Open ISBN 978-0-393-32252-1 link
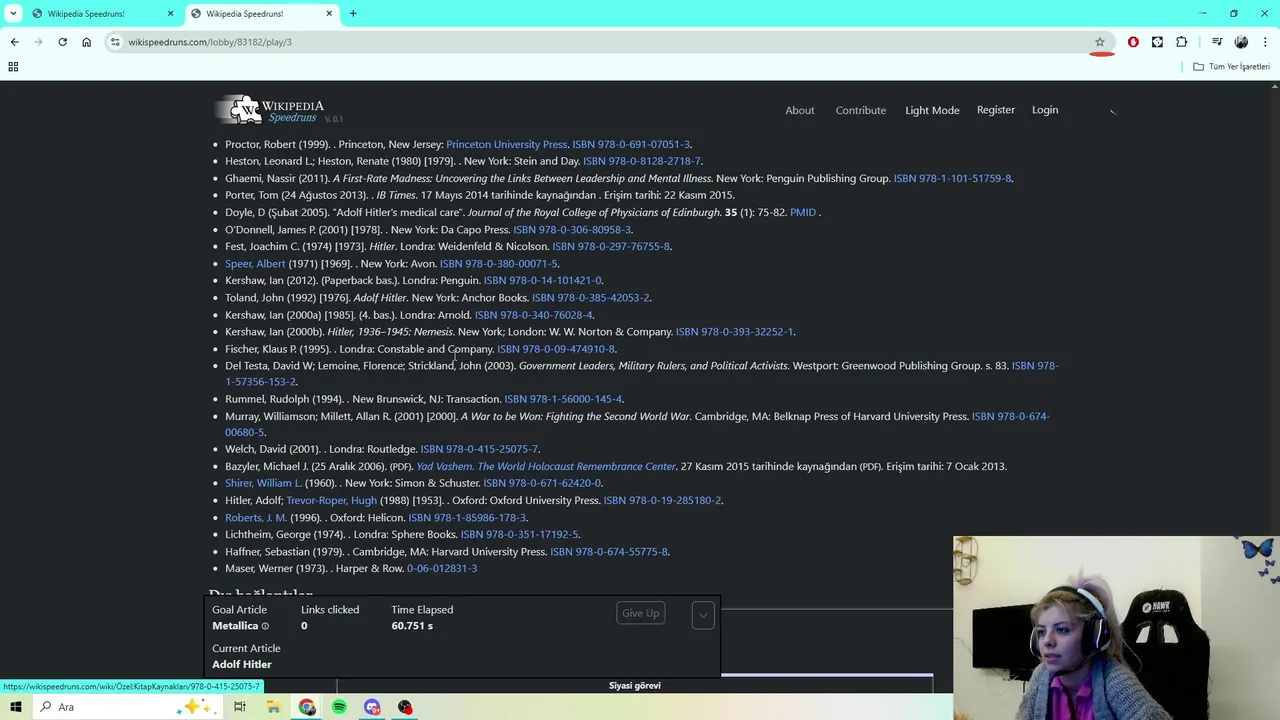 tap(735, 332)
